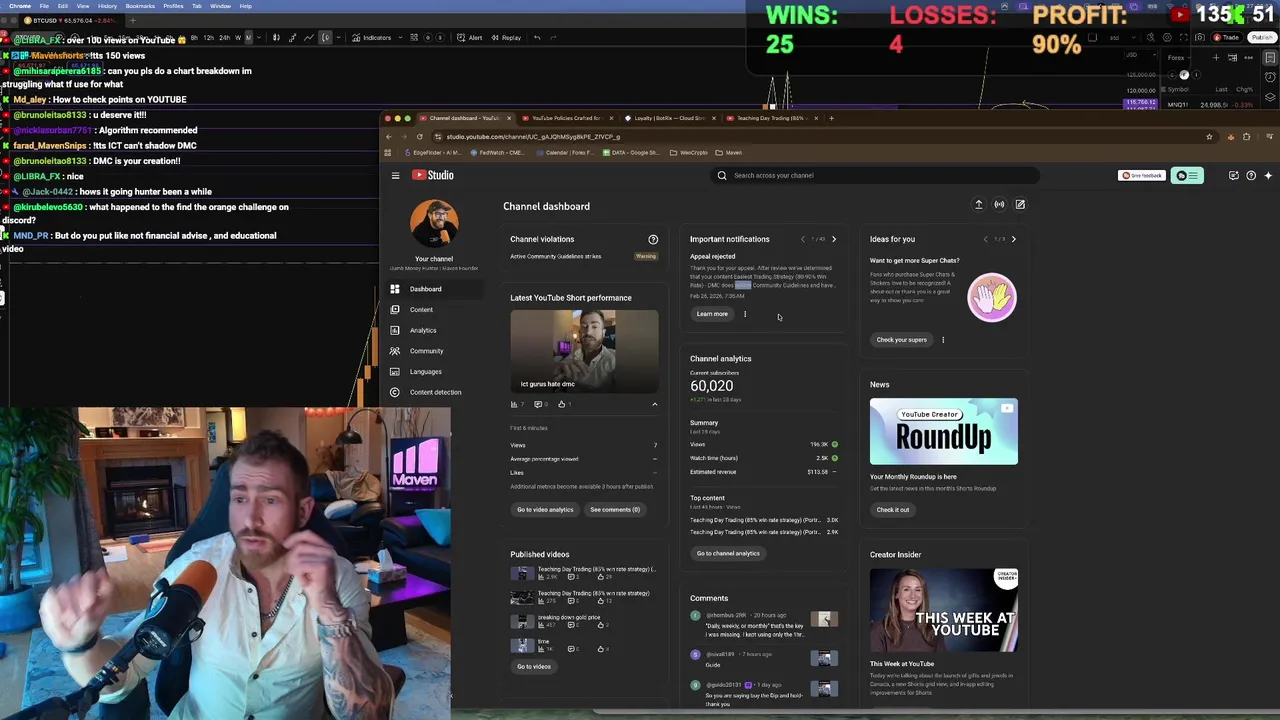
Task: Click the undo arrow in TradingView toolbar
Action: (x=537, y=37)
